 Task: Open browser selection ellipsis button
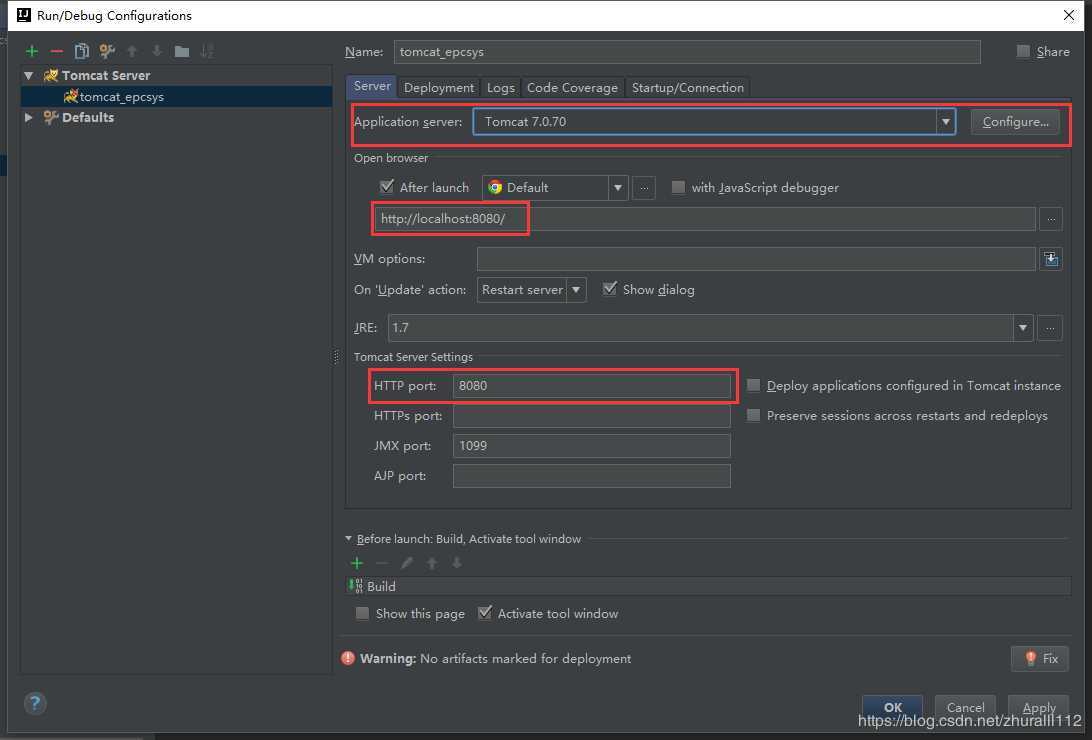(644, 188)
